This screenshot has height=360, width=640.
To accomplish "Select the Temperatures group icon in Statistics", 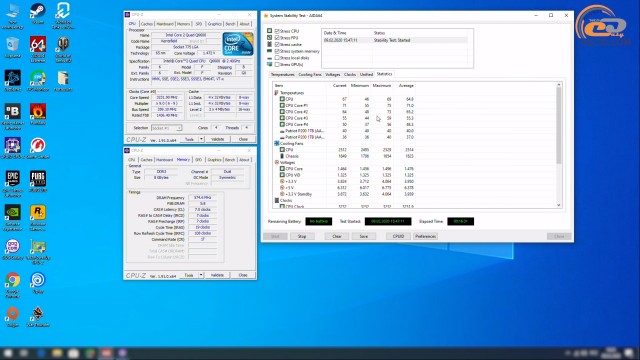I will [x=276, y=93].
